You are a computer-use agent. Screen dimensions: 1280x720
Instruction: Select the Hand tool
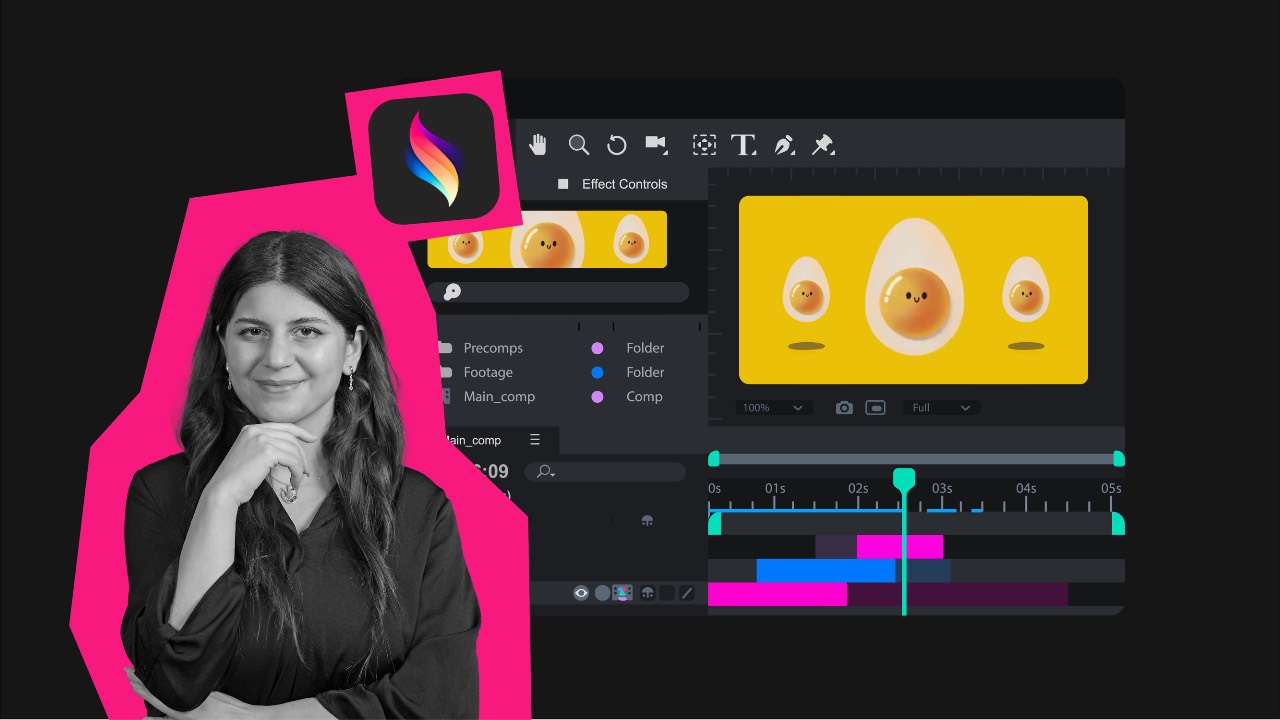coord(538,145)
